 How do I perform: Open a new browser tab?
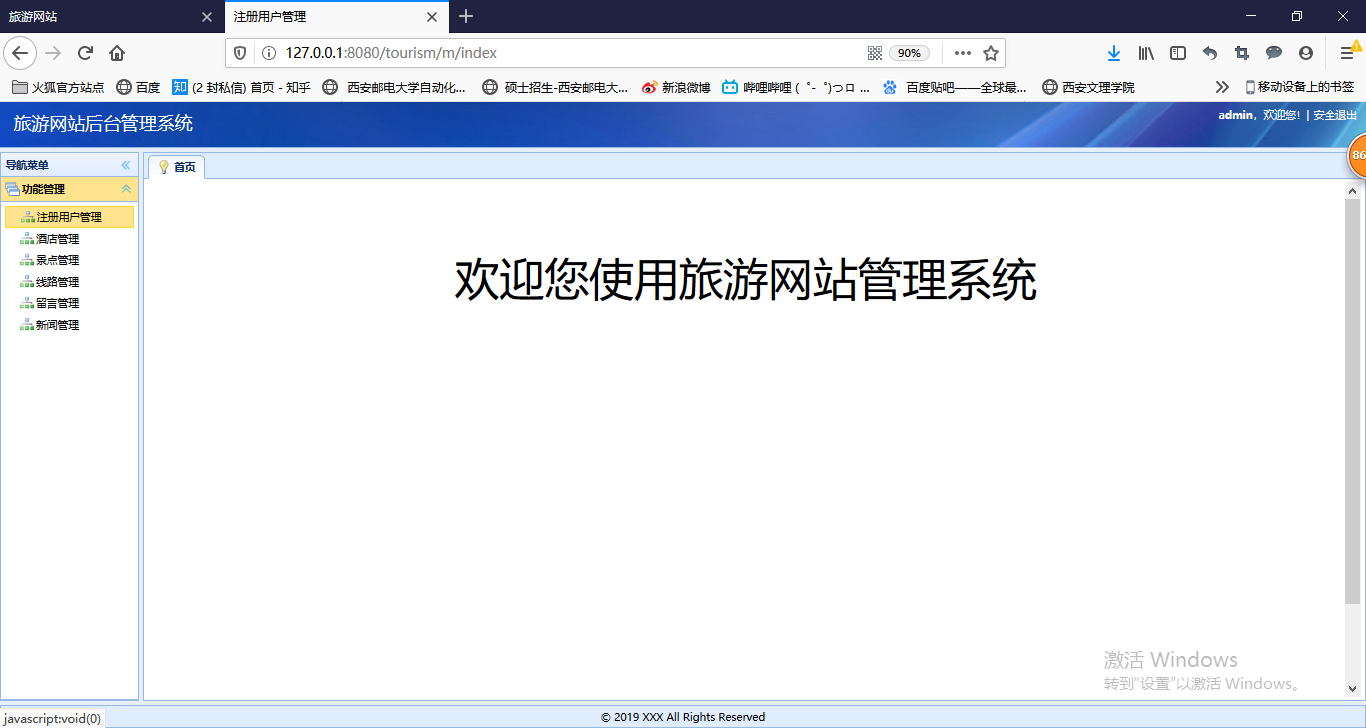point(466,16)
